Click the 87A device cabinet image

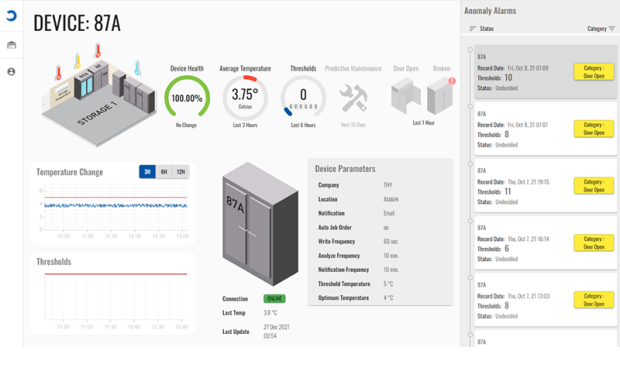(260, 223)
